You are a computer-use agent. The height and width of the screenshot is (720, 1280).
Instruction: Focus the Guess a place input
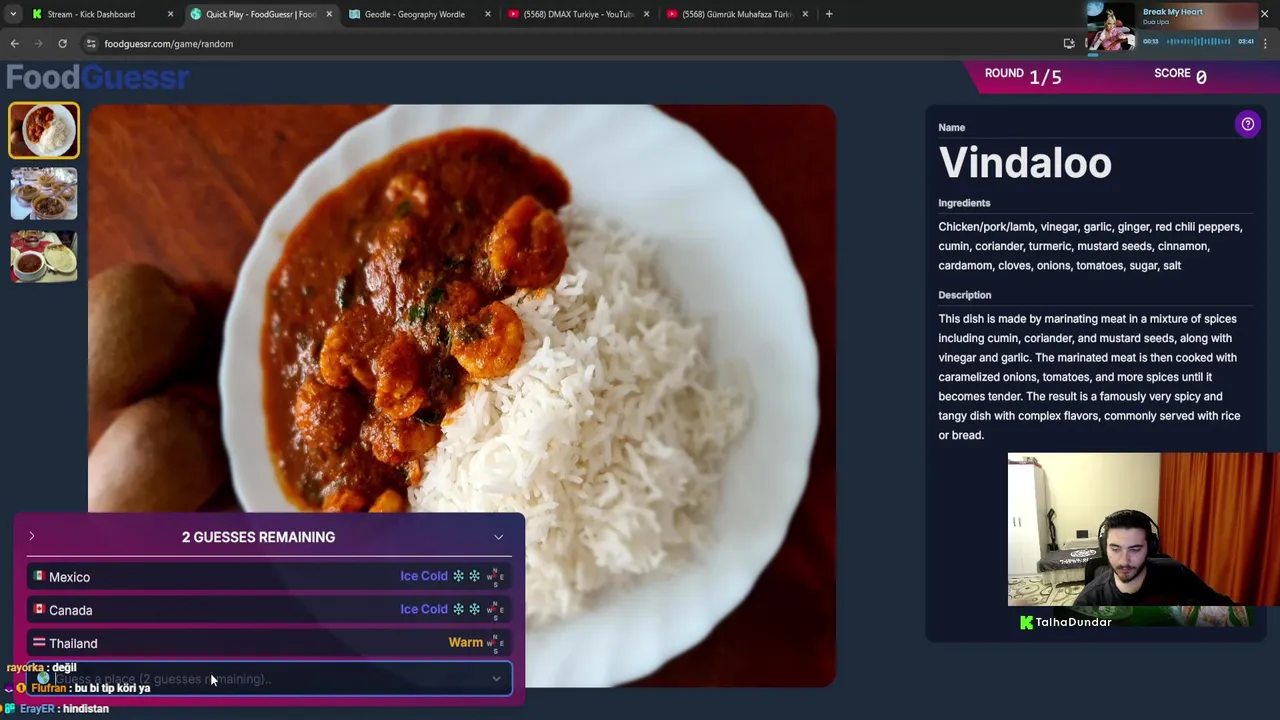[268, 679]
